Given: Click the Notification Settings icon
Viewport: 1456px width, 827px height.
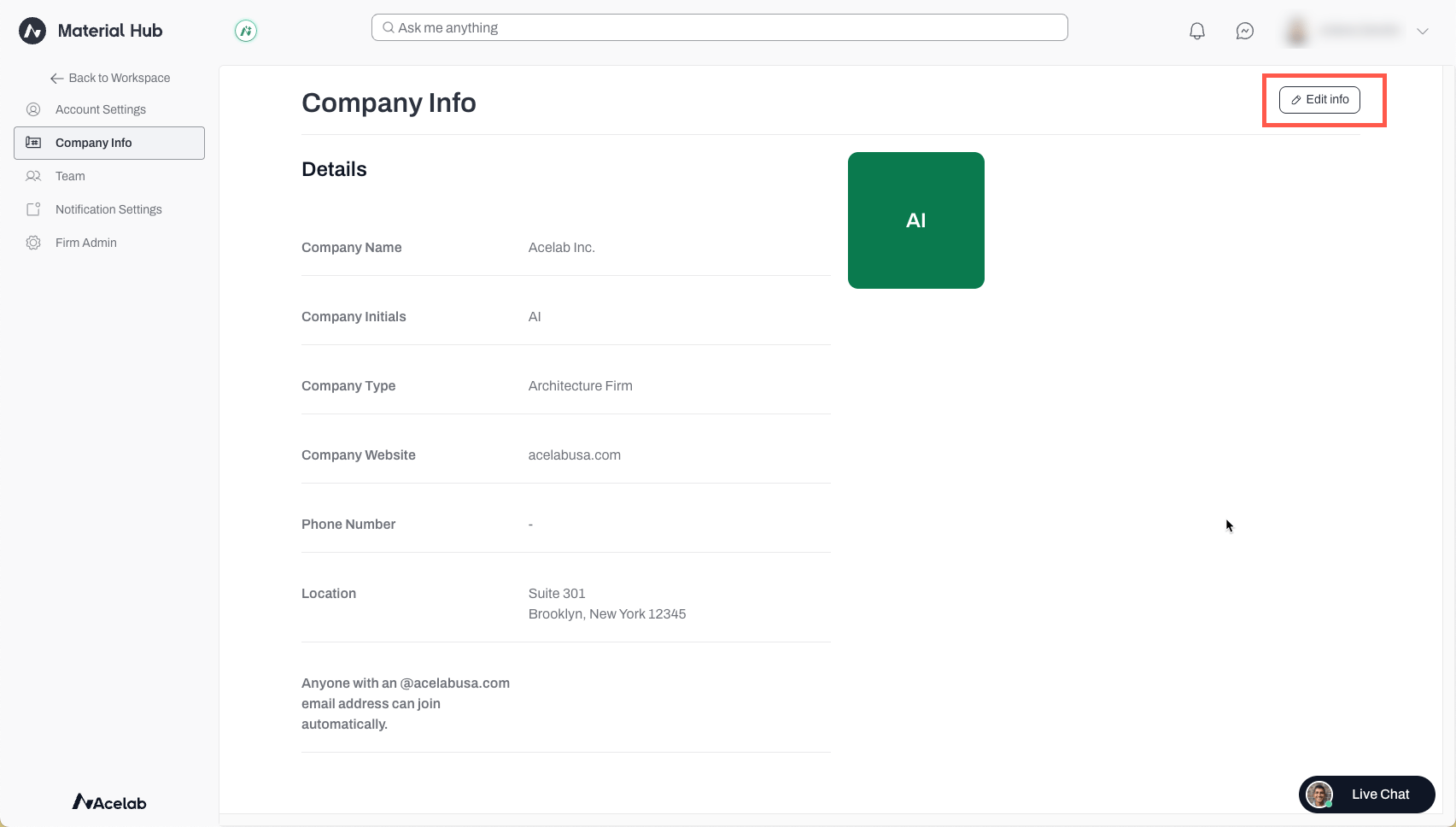Looking at the screenshot, I should coord(33,209).
